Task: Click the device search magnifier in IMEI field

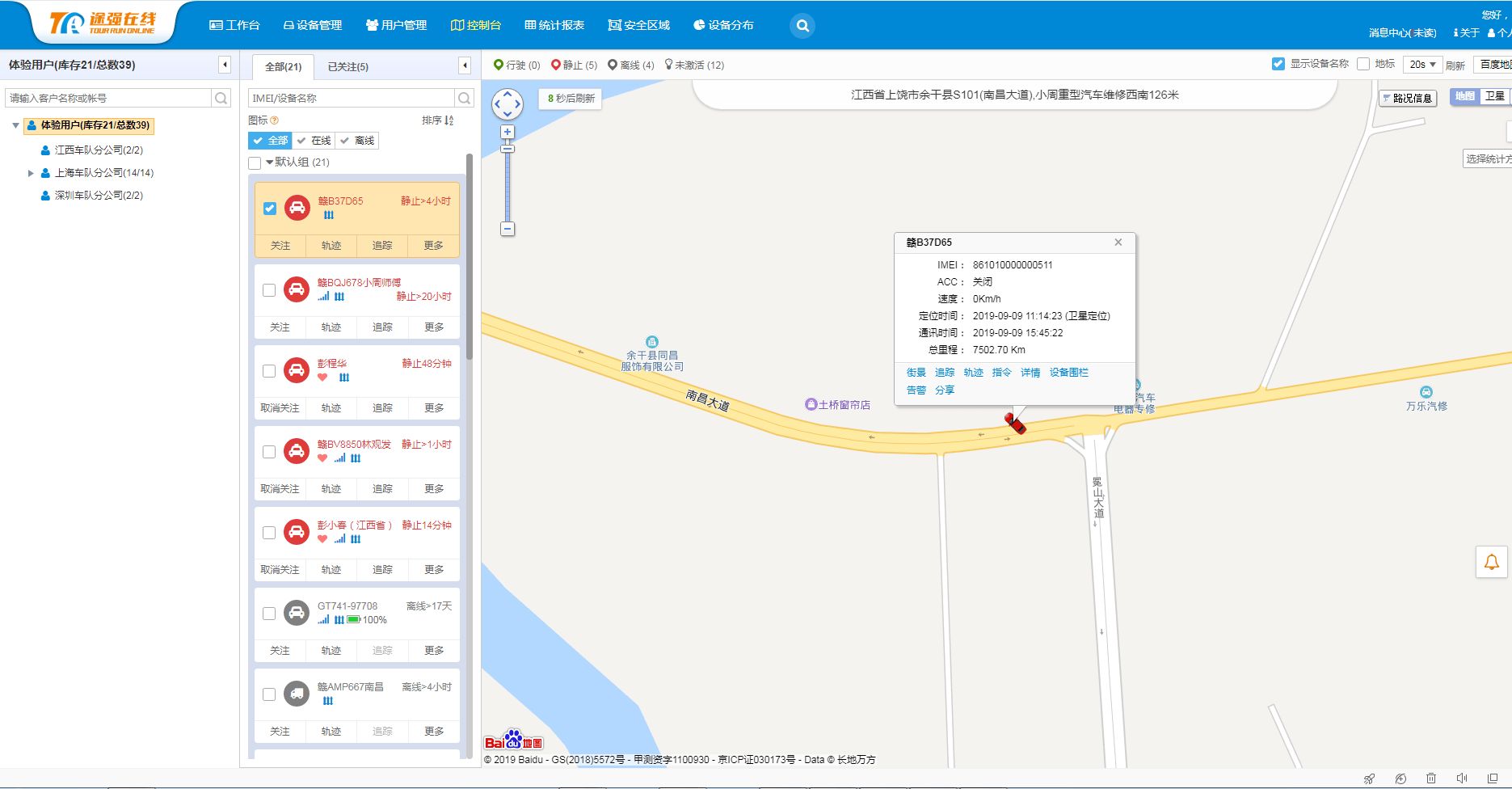Action: tap(464, 98)
